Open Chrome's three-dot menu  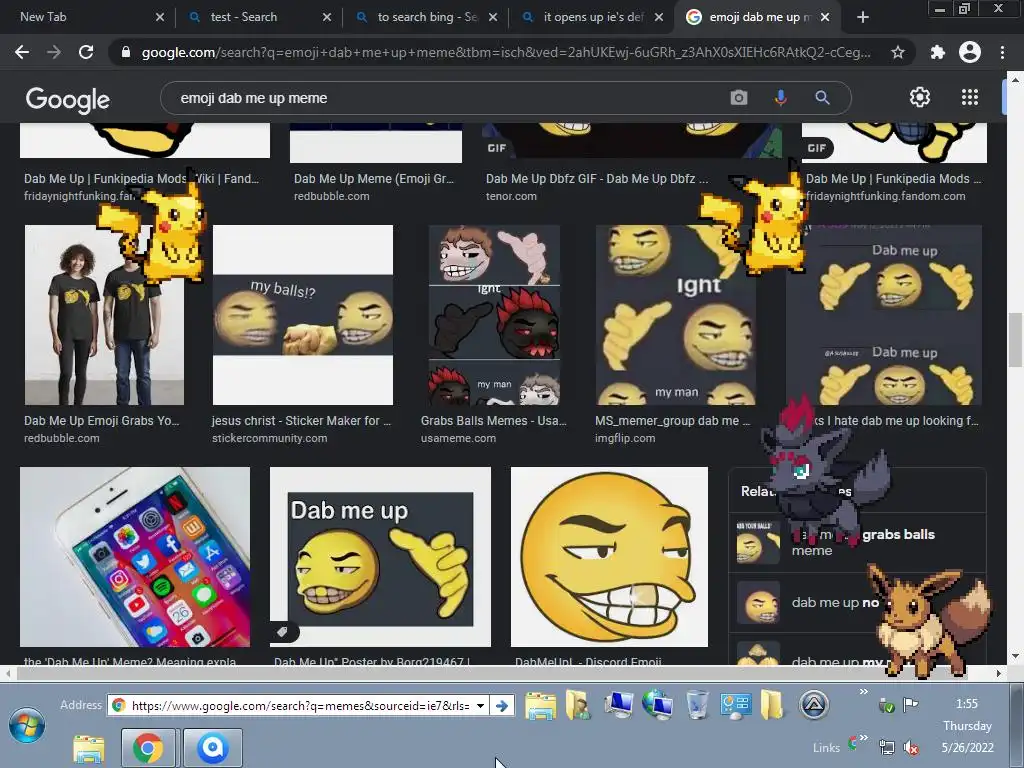[1002, 52]
